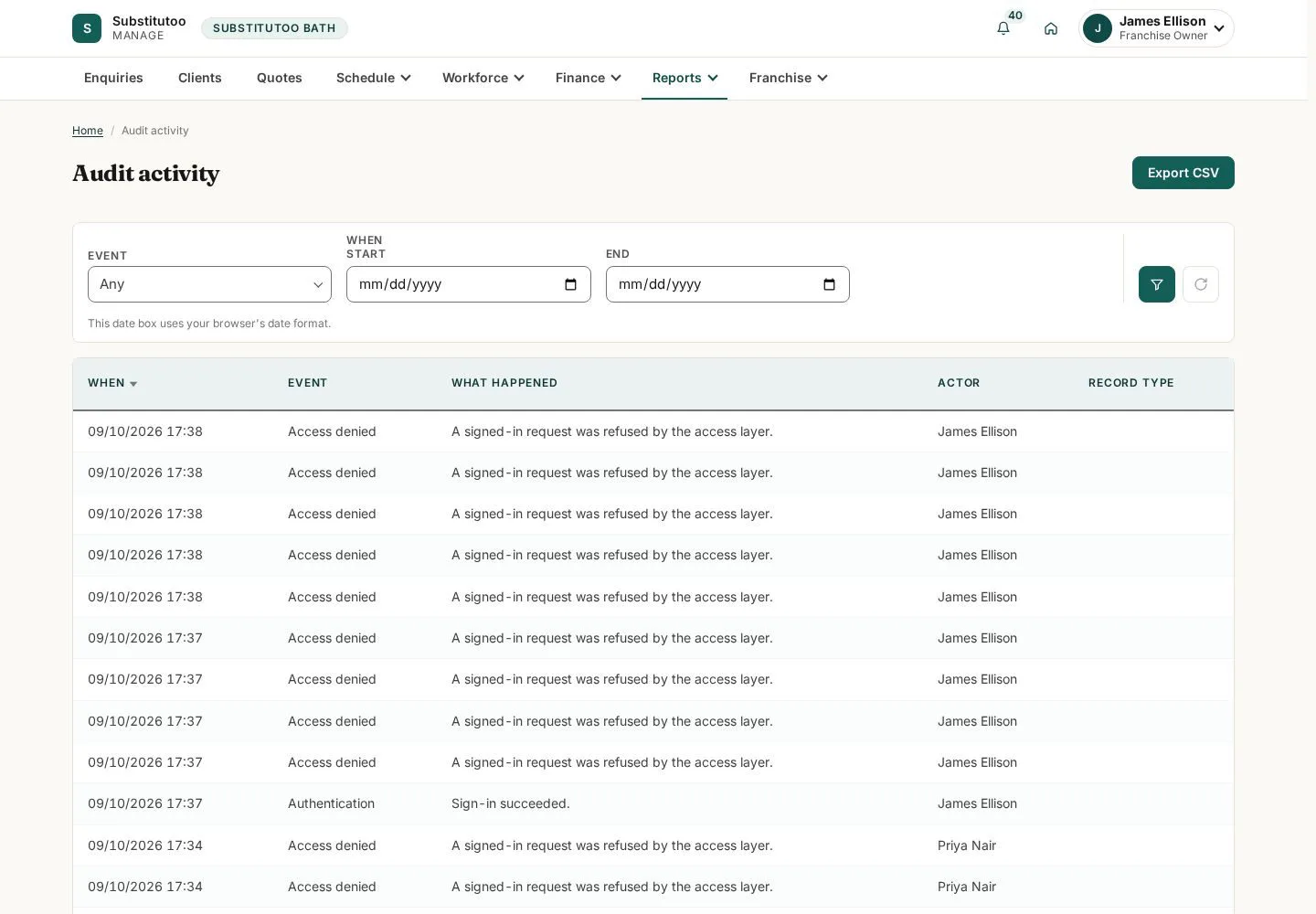Expand the Workforce menu
Screen dimensions: 1316x914
[483, 78]
